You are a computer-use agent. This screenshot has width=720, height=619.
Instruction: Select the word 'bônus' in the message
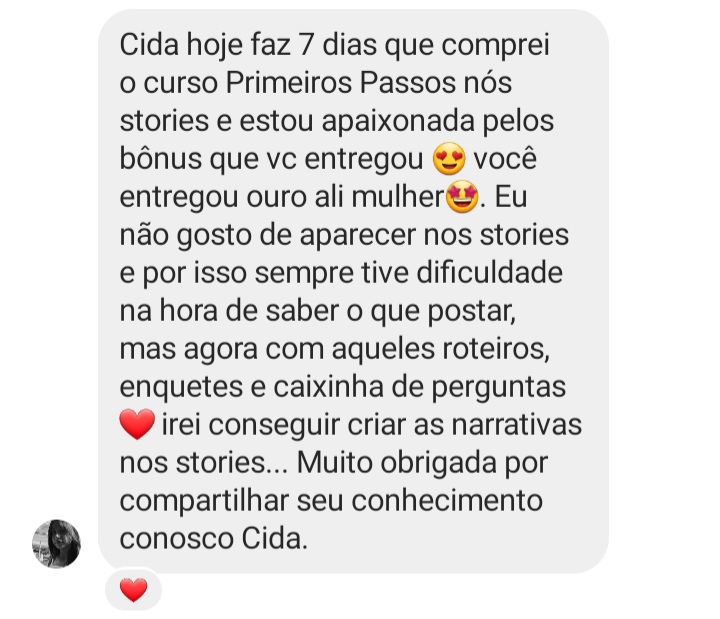(x=161, y=159)
